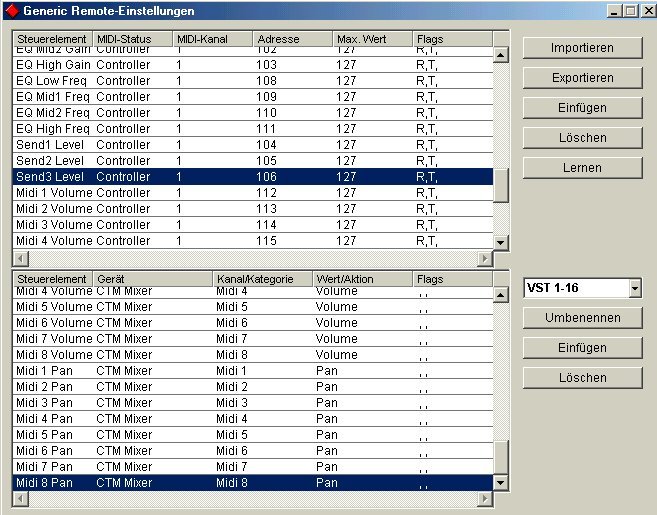Click the Adresse column header
Viewport: 657px width, 515px height.
click(291, 39)
